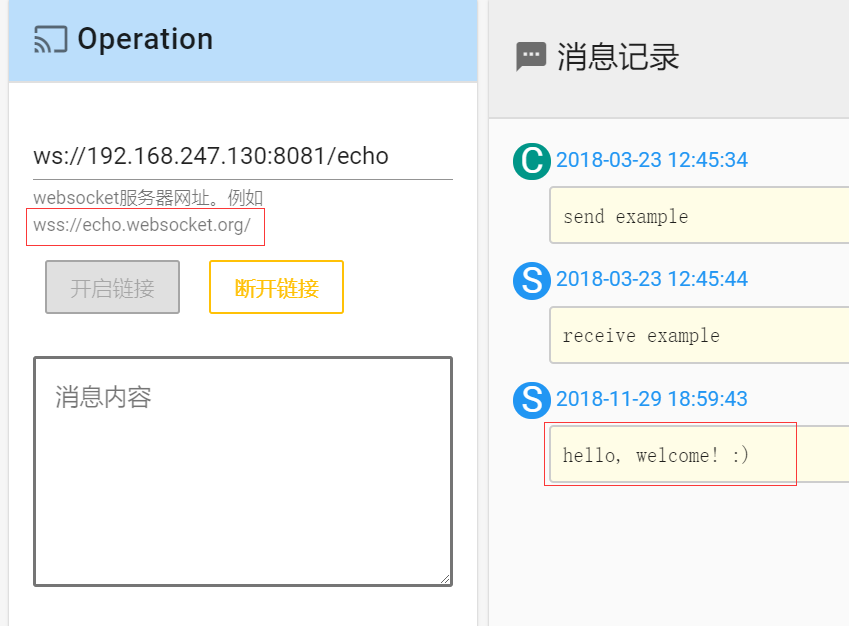Click the blue S server avatar at 12:45:44

point(531,281)
